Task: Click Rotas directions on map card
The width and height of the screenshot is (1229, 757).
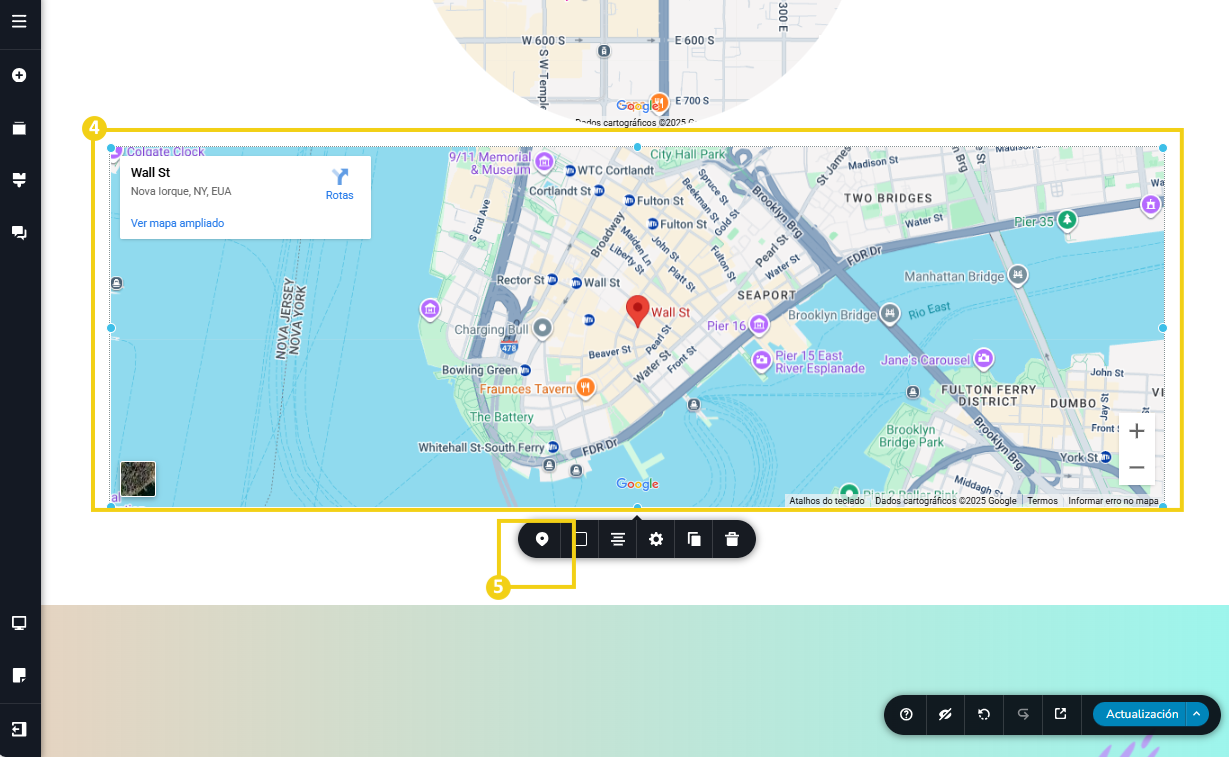Action: point(340,183)
